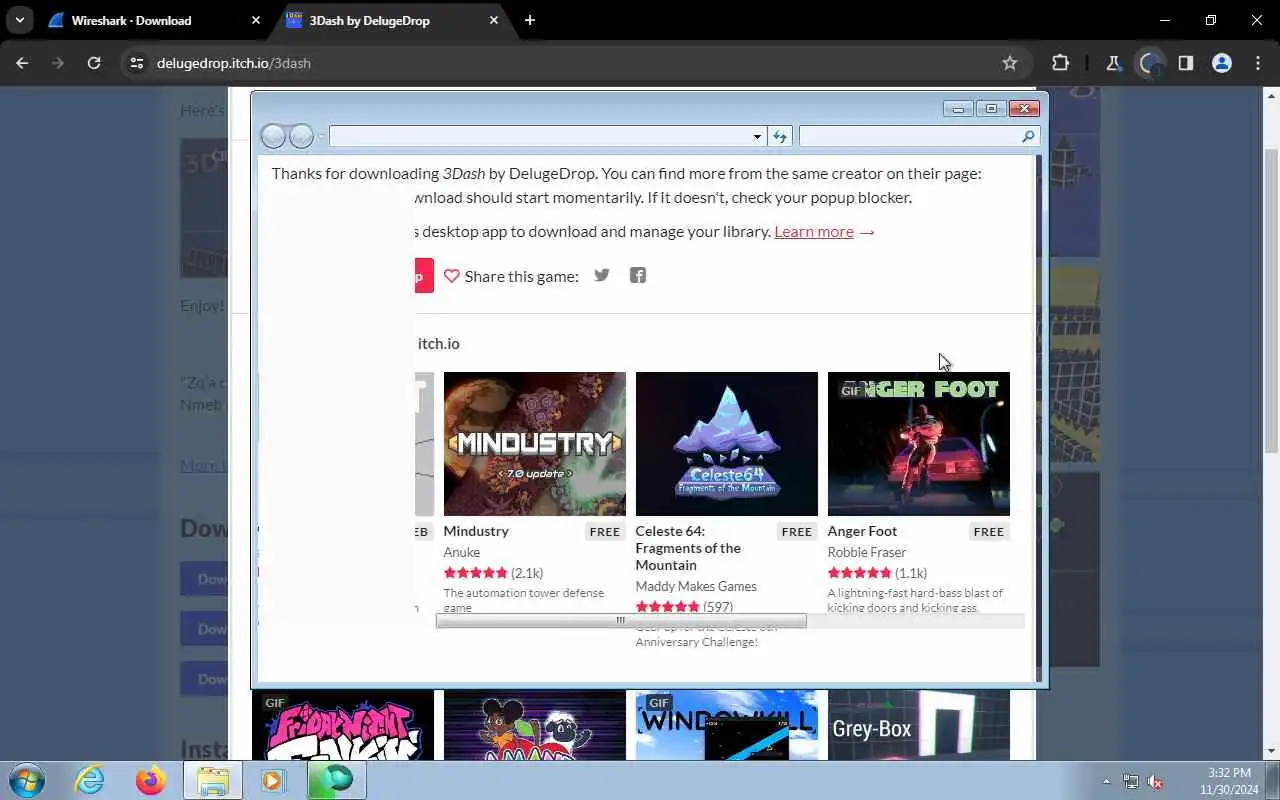Visit author Robble Fraser's page
1280x800 pixels.
pyautogui.click(x=867, y=552)
